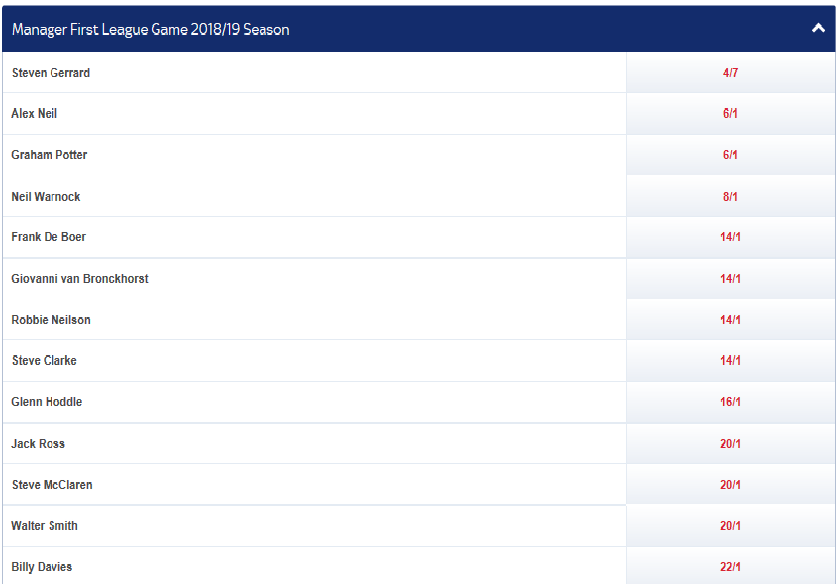The image size is (838, 584).
Task: Choose Frank De Boer at 14/1
Action: (x=730, y=237)
